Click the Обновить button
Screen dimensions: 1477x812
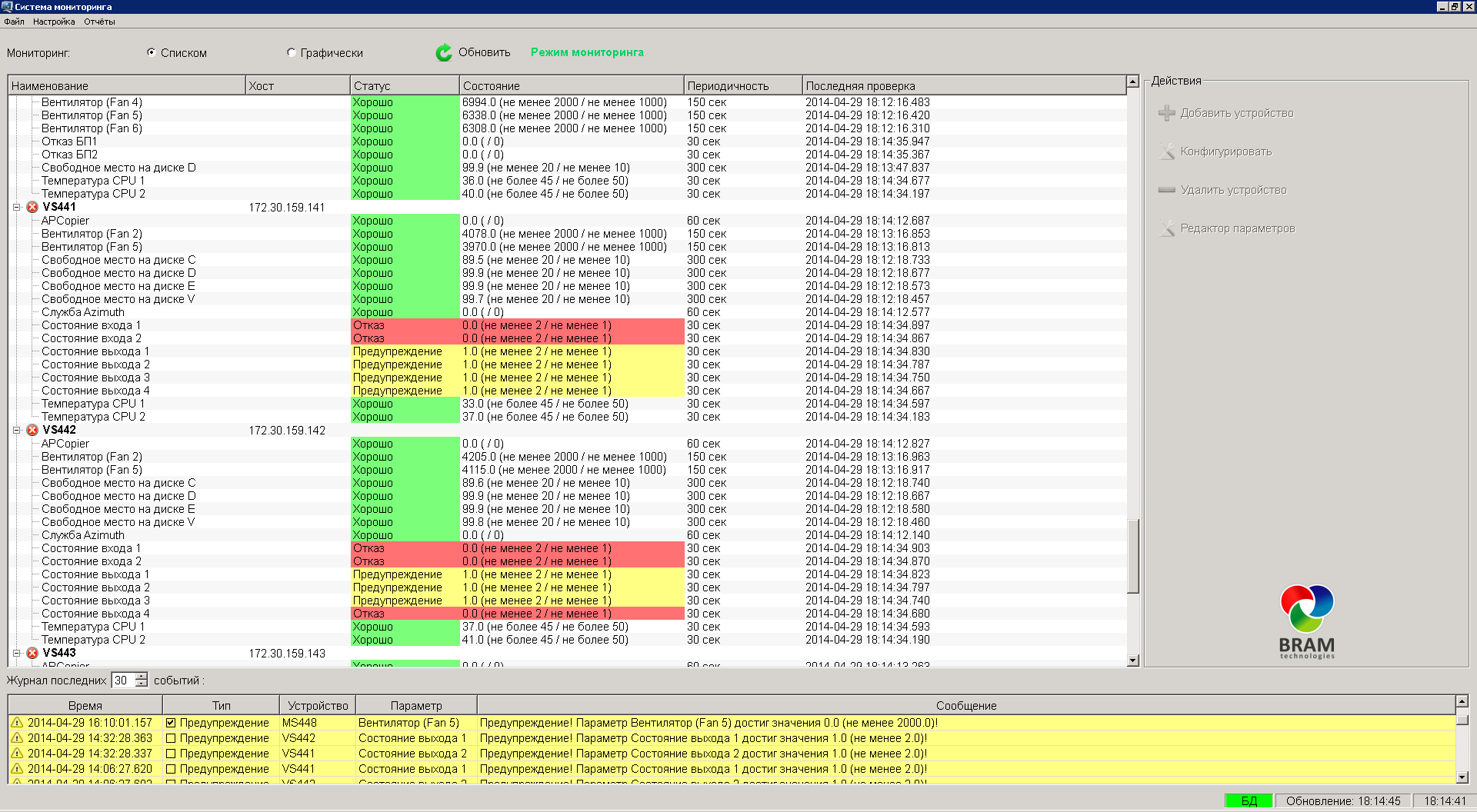click(x=473, y=52)
